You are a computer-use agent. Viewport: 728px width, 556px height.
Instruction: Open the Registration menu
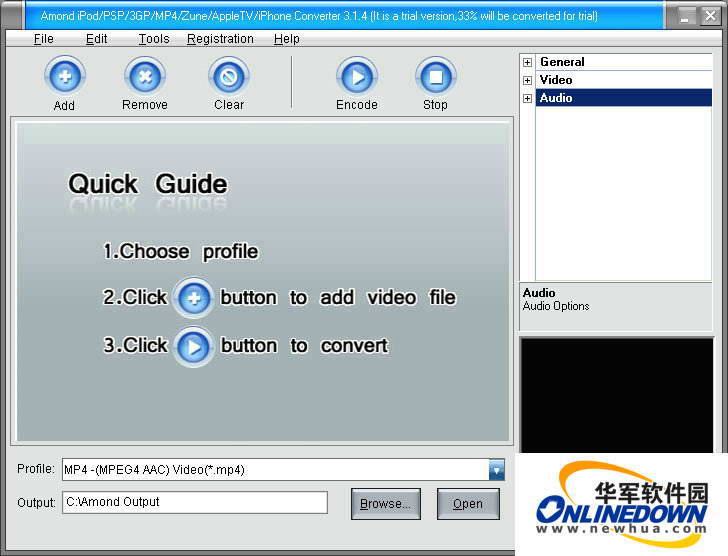pos(220,39)
